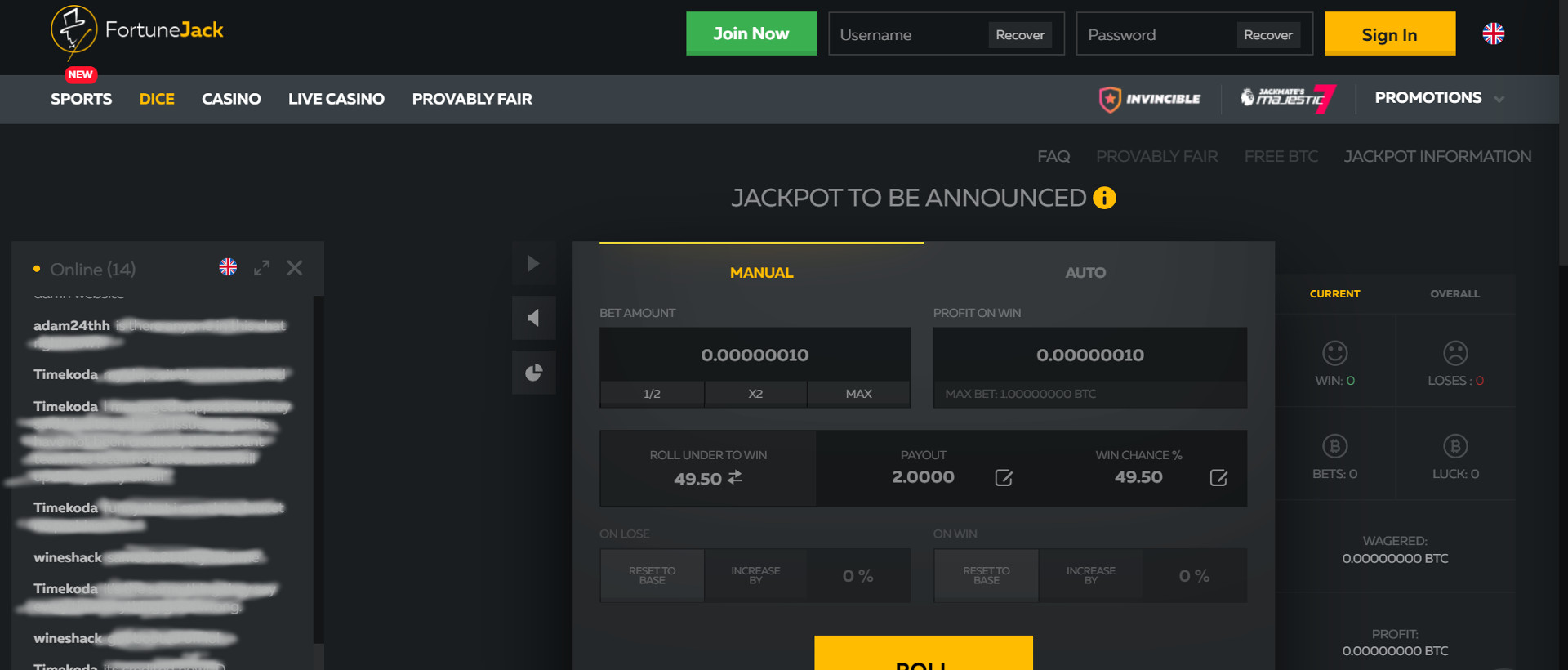The height and width of the screenshot is (670, 1568).
Task: Open Live Casino section
Action: [x=336, y=99]
